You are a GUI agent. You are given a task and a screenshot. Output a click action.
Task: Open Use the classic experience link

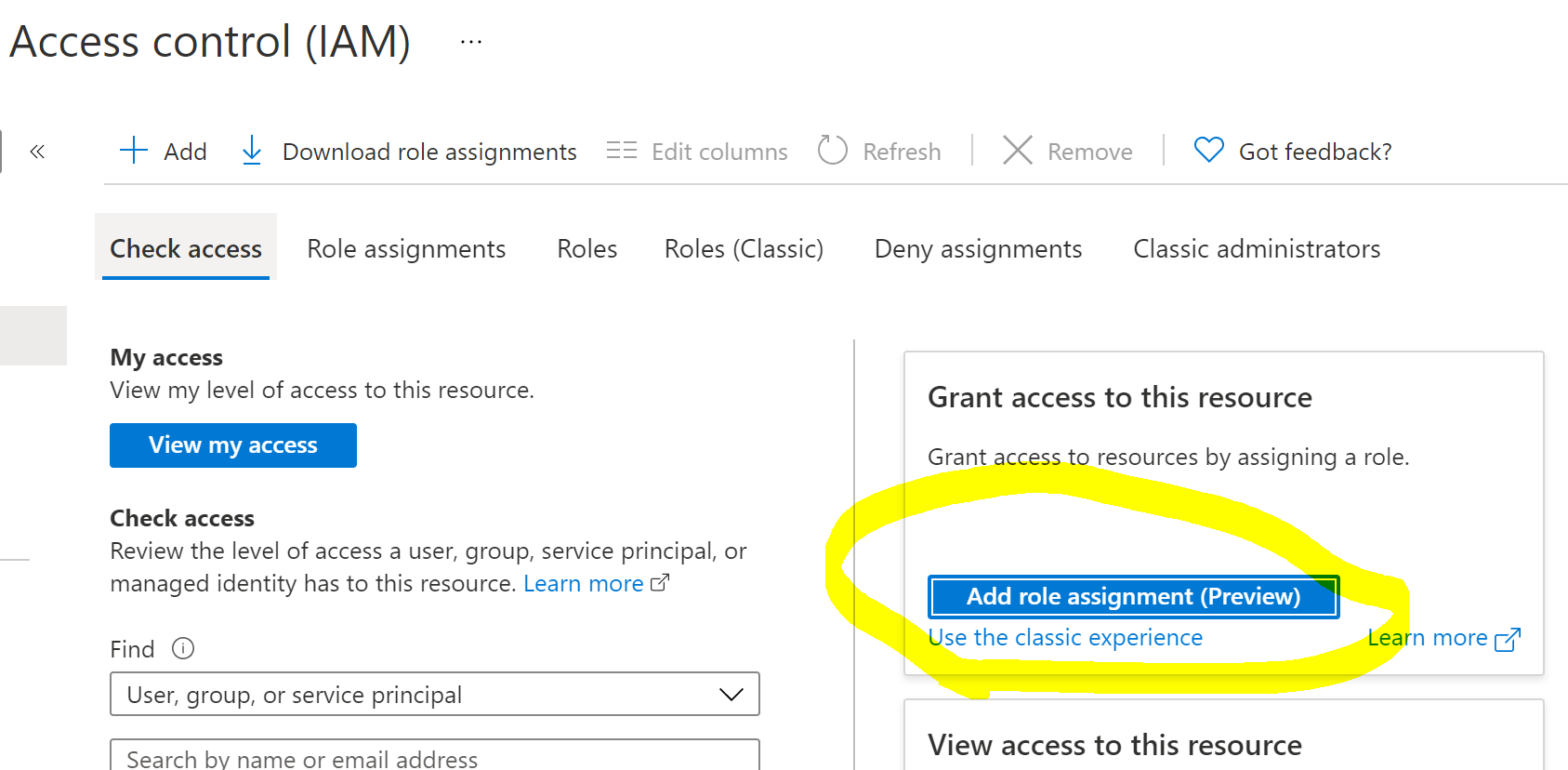point(1065,637)
